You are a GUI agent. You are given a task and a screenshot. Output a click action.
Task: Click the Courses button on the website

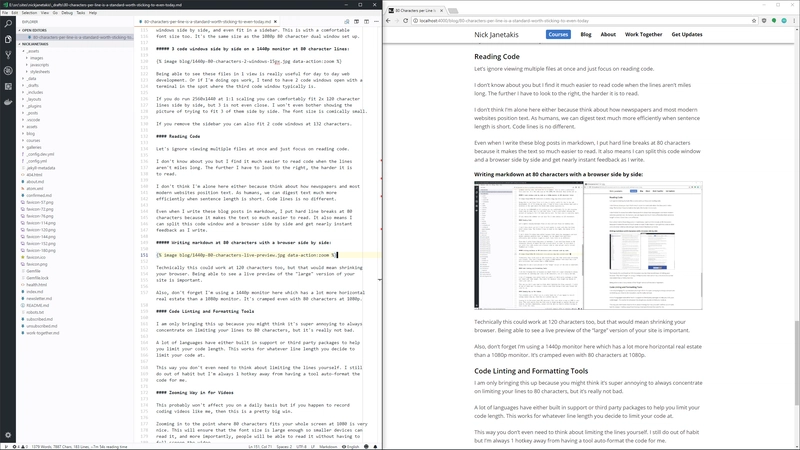[x=558, y=34]
